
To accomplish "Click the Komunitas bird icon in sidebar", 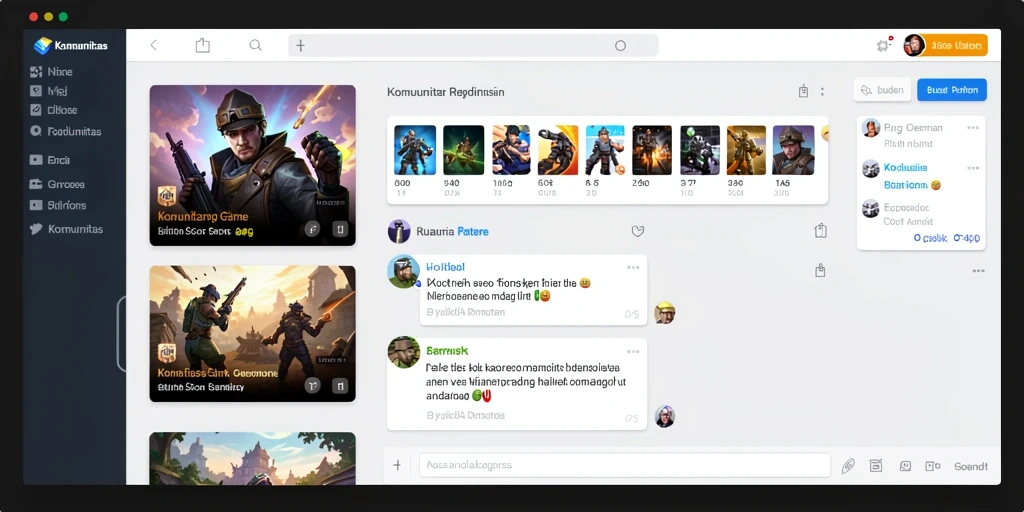I will pos(37,229).
